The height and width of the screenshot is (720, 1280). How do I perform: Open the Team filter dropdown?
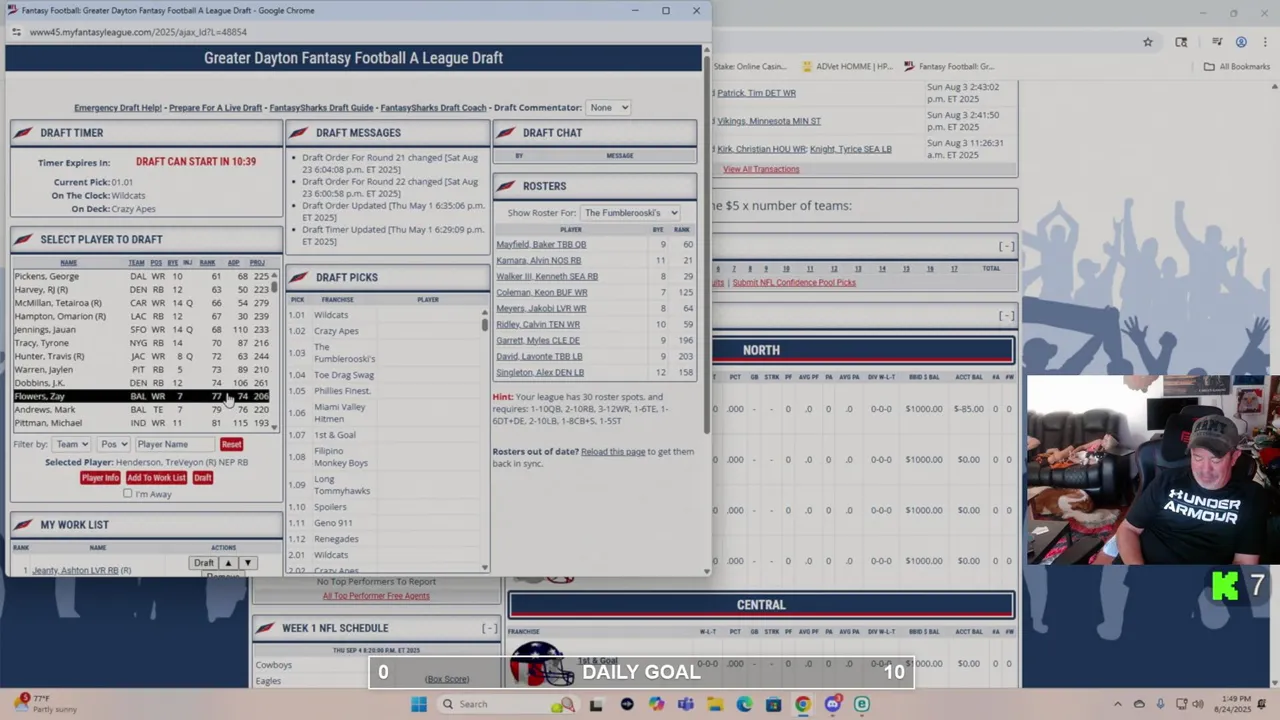(72, 444)
